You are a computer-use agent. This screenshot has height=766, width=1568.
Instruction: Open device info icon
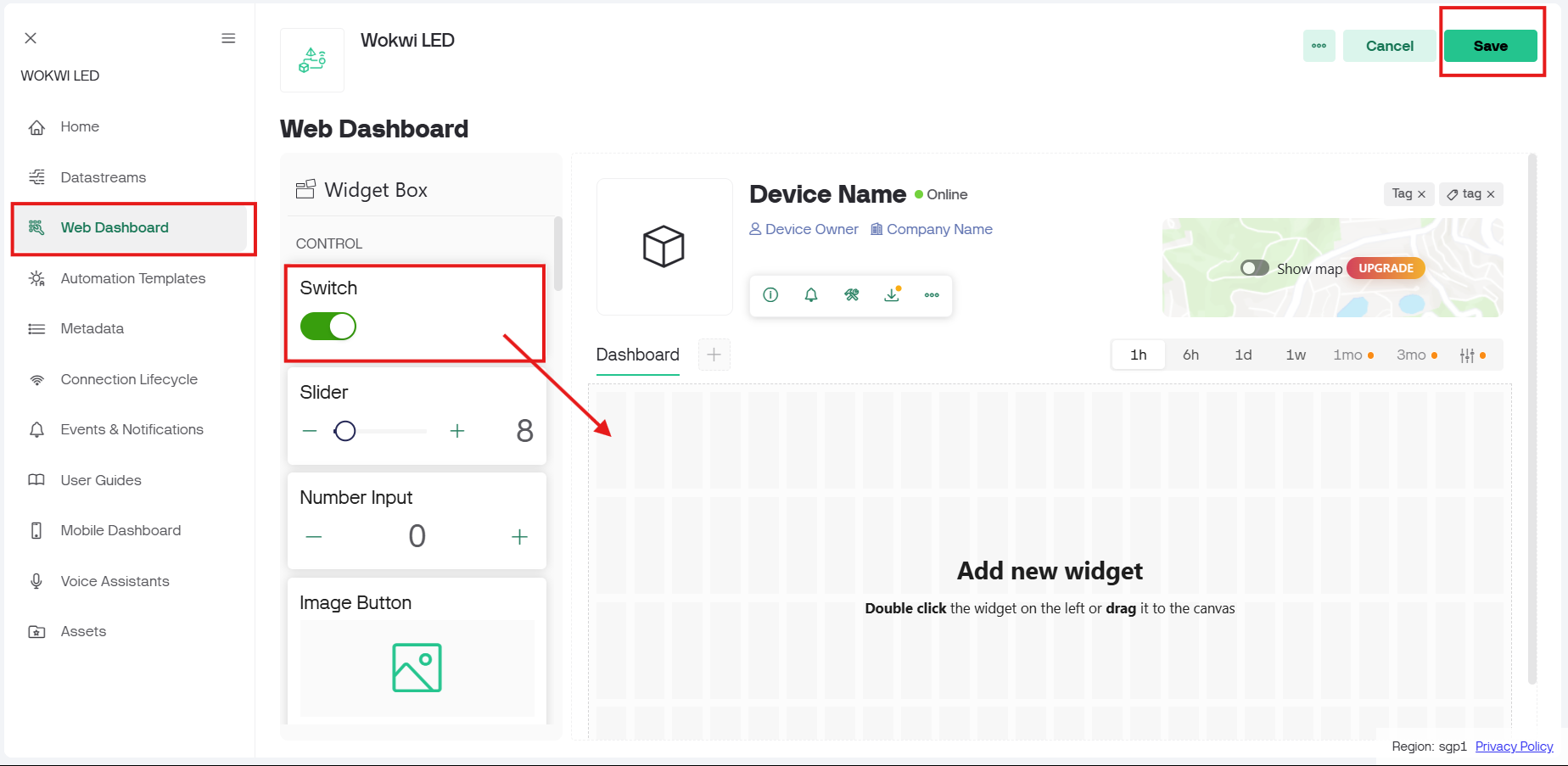pos(770,295)
